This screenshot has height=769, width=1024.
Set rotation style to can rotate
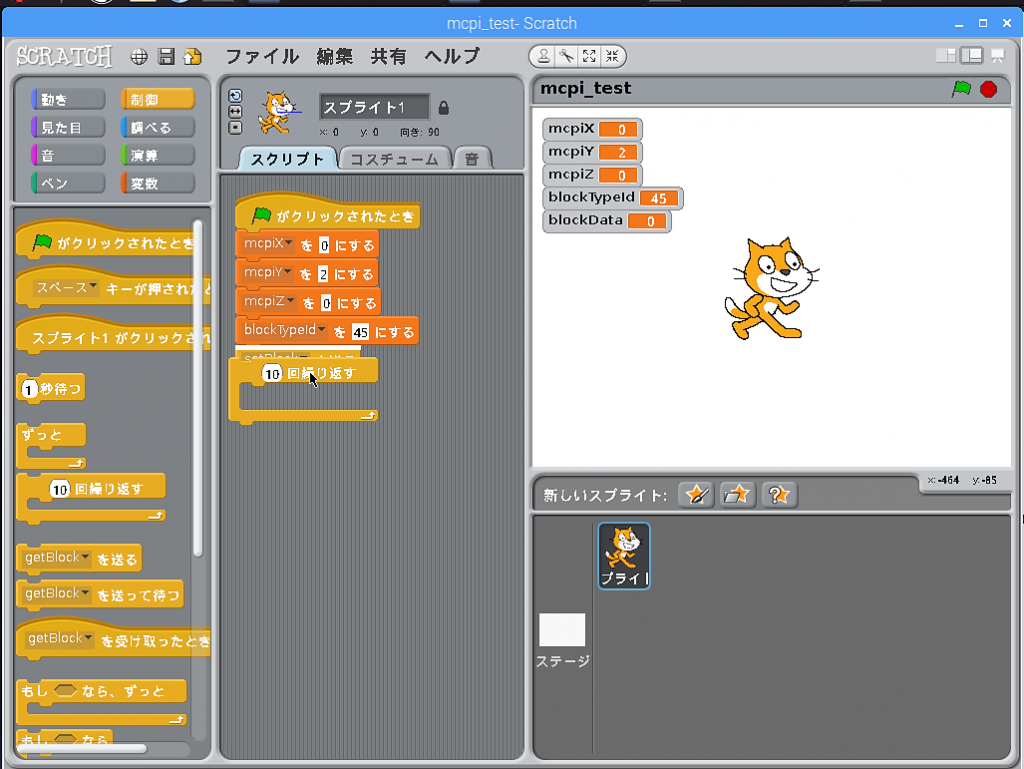coord(235,96)
